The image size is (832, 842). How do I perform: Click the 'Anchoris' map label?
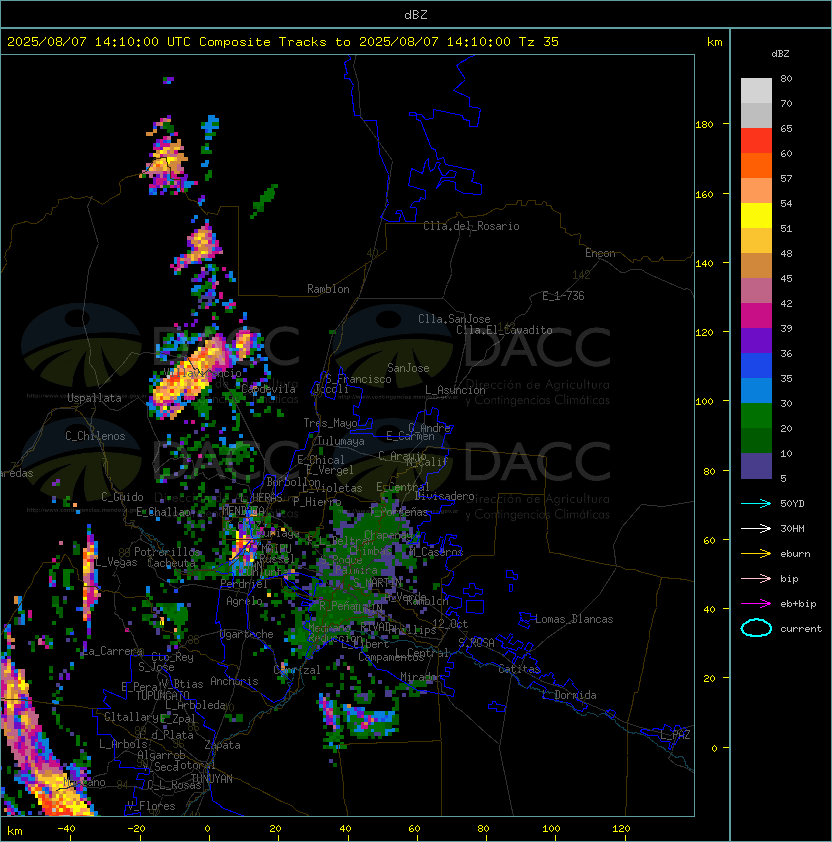pos(234,681)
